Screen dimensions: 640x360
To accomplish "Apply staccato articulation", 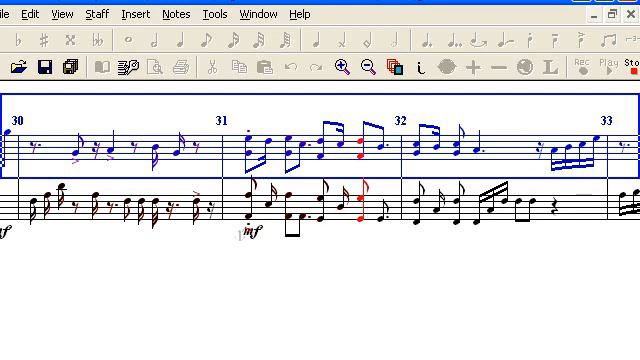I will pyautogui.click(x=530, y=40).
